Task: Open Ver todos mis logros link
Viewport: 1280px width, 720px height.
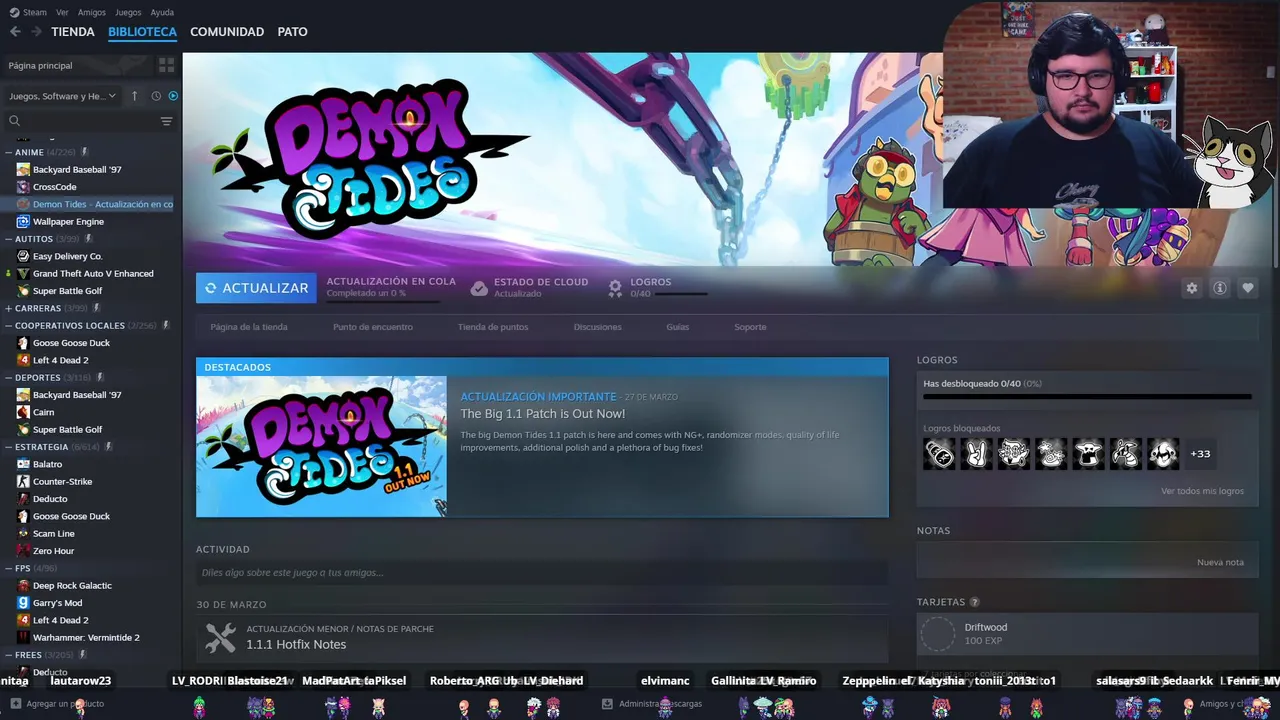Action: 1202,491
